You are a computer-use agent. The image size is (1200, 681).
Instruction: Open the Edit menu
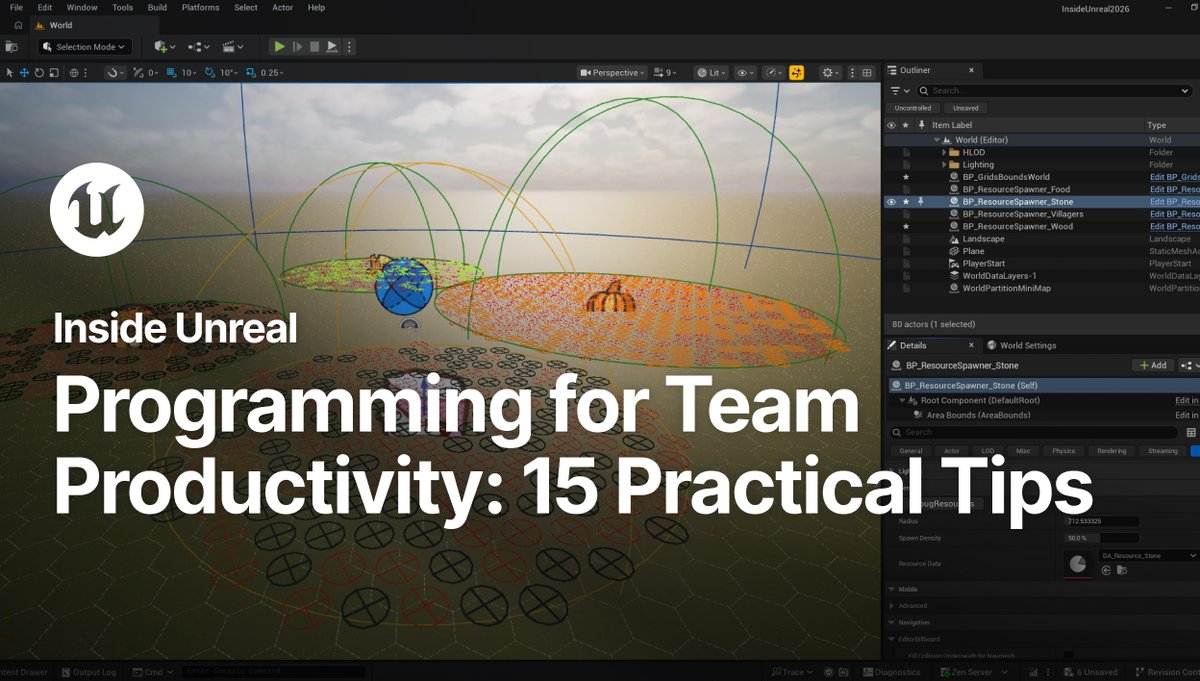[45, 7]
